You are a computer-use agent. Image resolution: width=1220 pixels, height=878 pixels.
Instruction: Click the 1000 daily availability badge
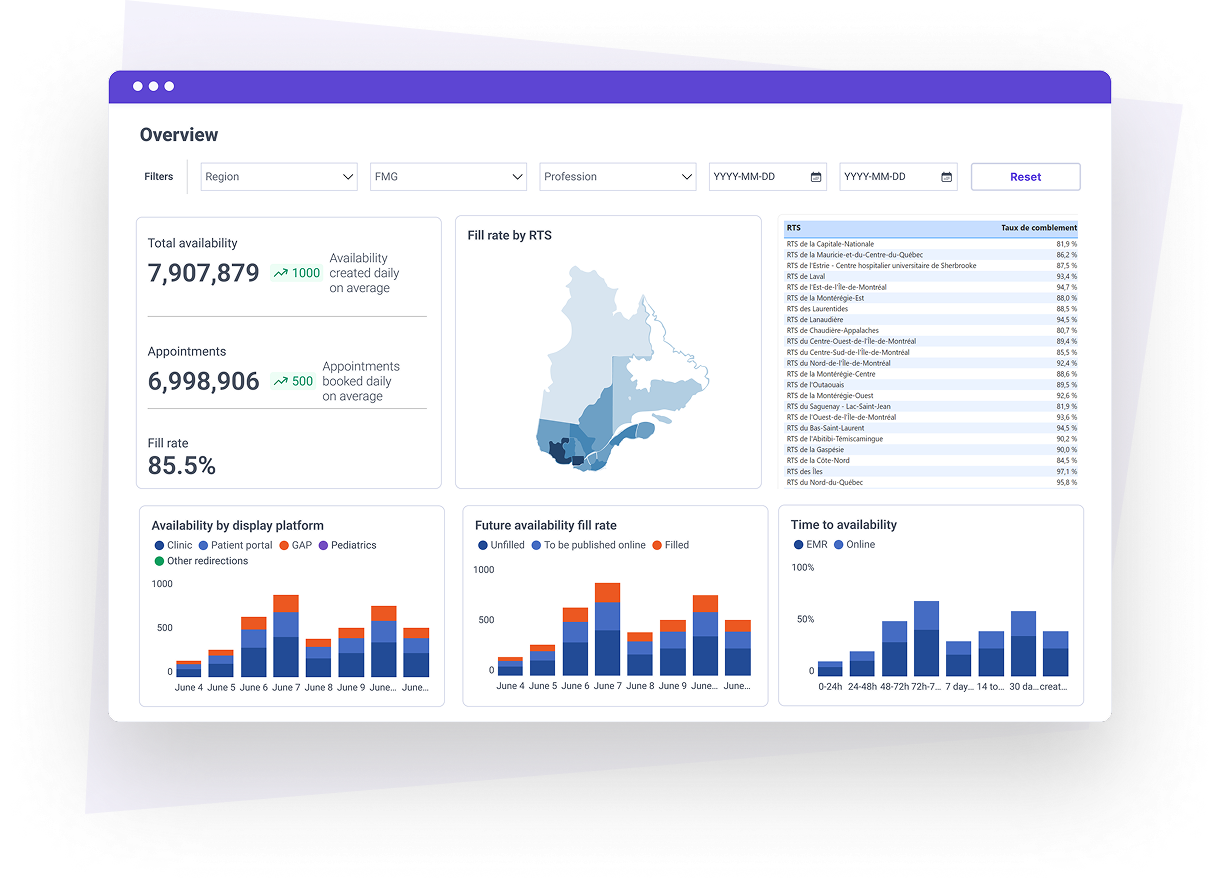(x=296, y=273)
